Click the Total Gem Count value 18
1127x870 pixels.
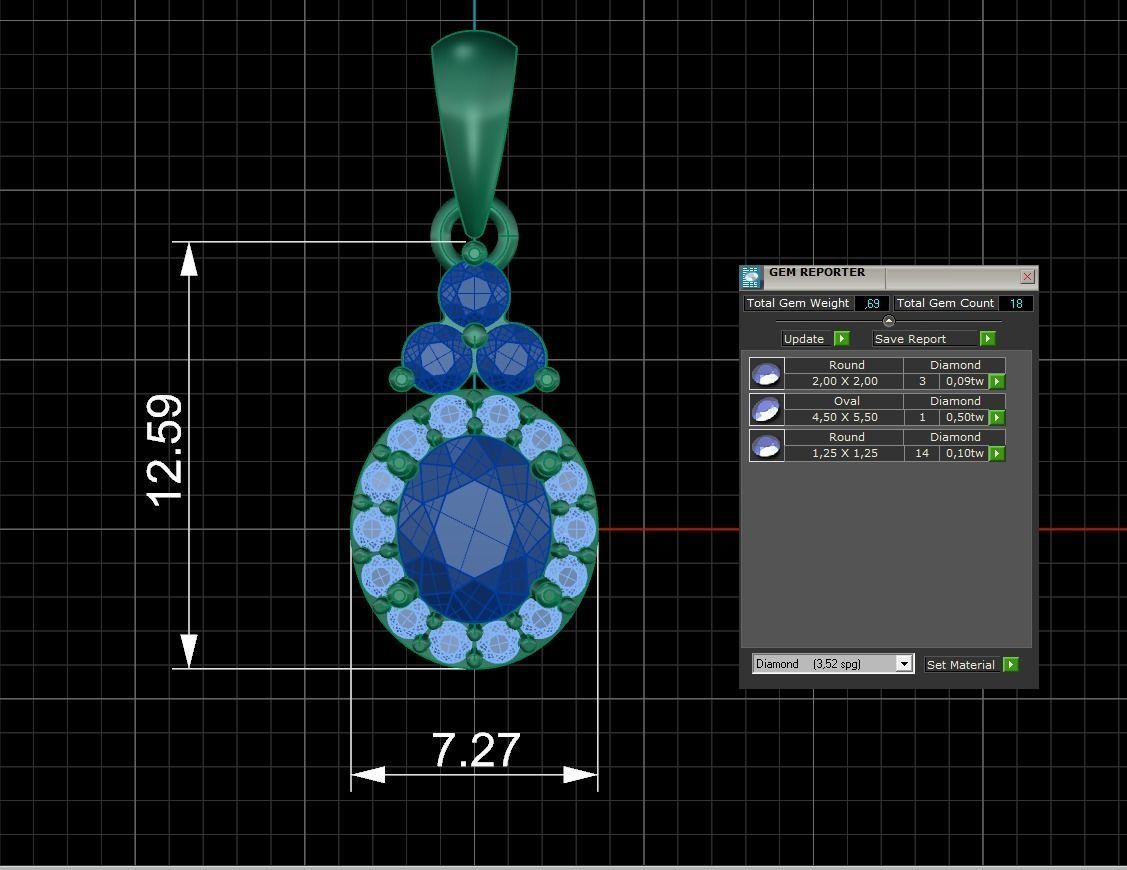pos(1016,303)
